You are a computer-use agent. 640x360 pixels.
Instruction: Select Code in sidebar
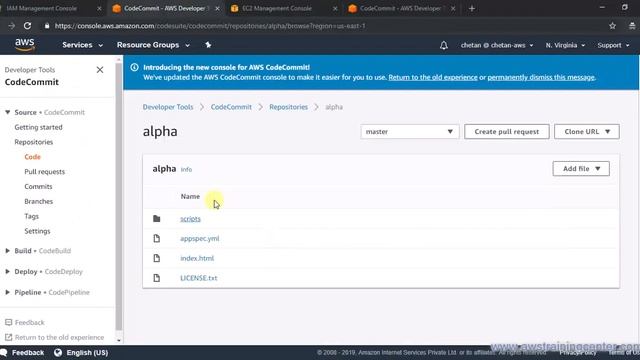click(x=32, y=157)
